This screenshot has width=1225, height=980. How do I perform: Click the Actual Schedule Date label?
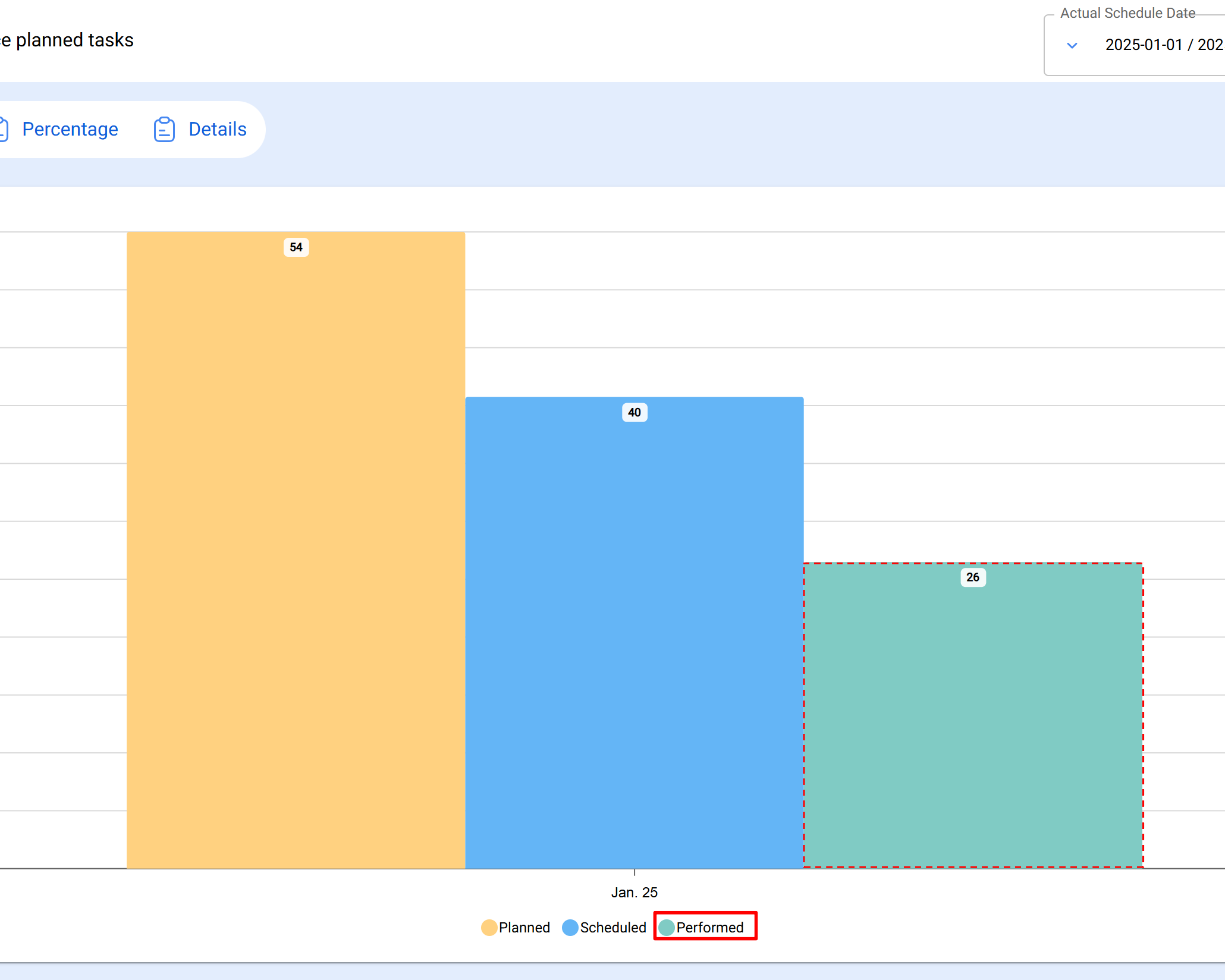coord(1127,13)
